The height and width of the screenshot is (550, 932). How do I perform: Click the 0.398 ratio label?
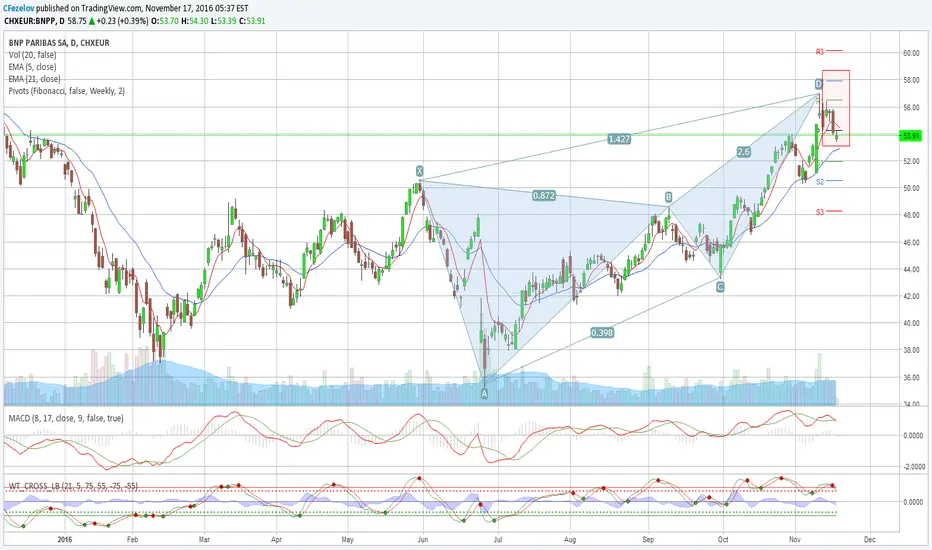(602, 333)
